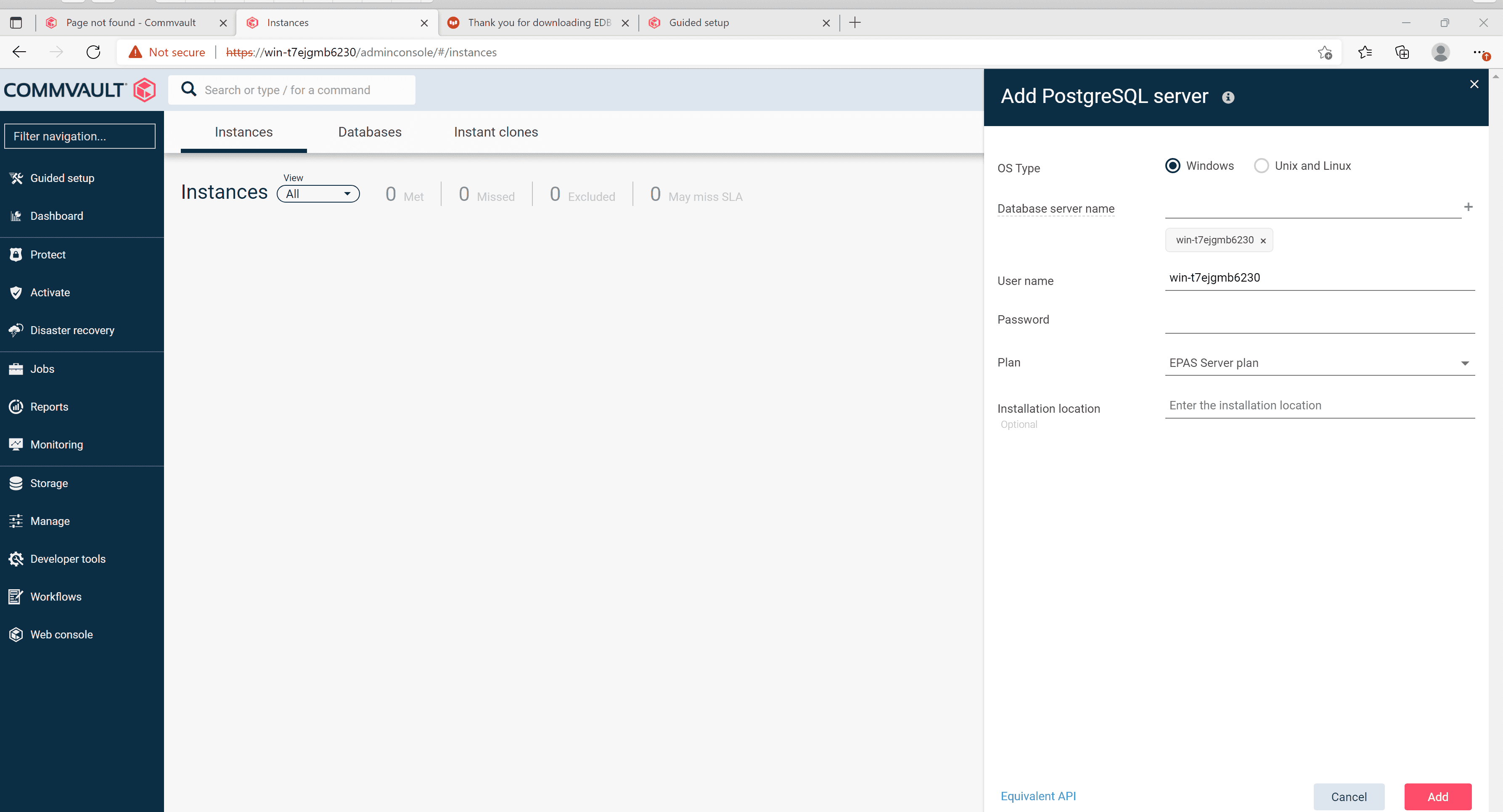The image size is (1503, 812).
Task: Click the Add button to create the server
Action: click(1438, 796)
